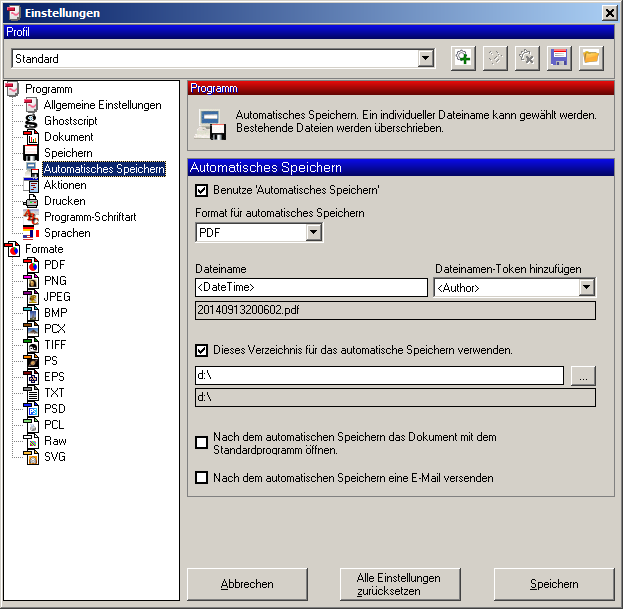Click the filename preview 20140913200602.pdf
The width and height of the screenshot is (623, 609).
[x=395, y=310]
